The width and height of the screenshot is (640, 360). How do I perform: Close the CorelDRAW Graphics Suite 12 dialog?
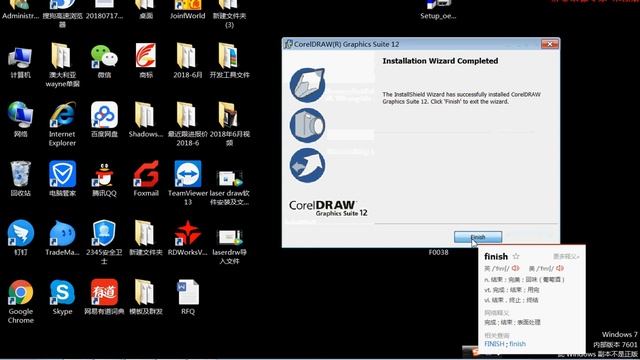tap(549, 44)
